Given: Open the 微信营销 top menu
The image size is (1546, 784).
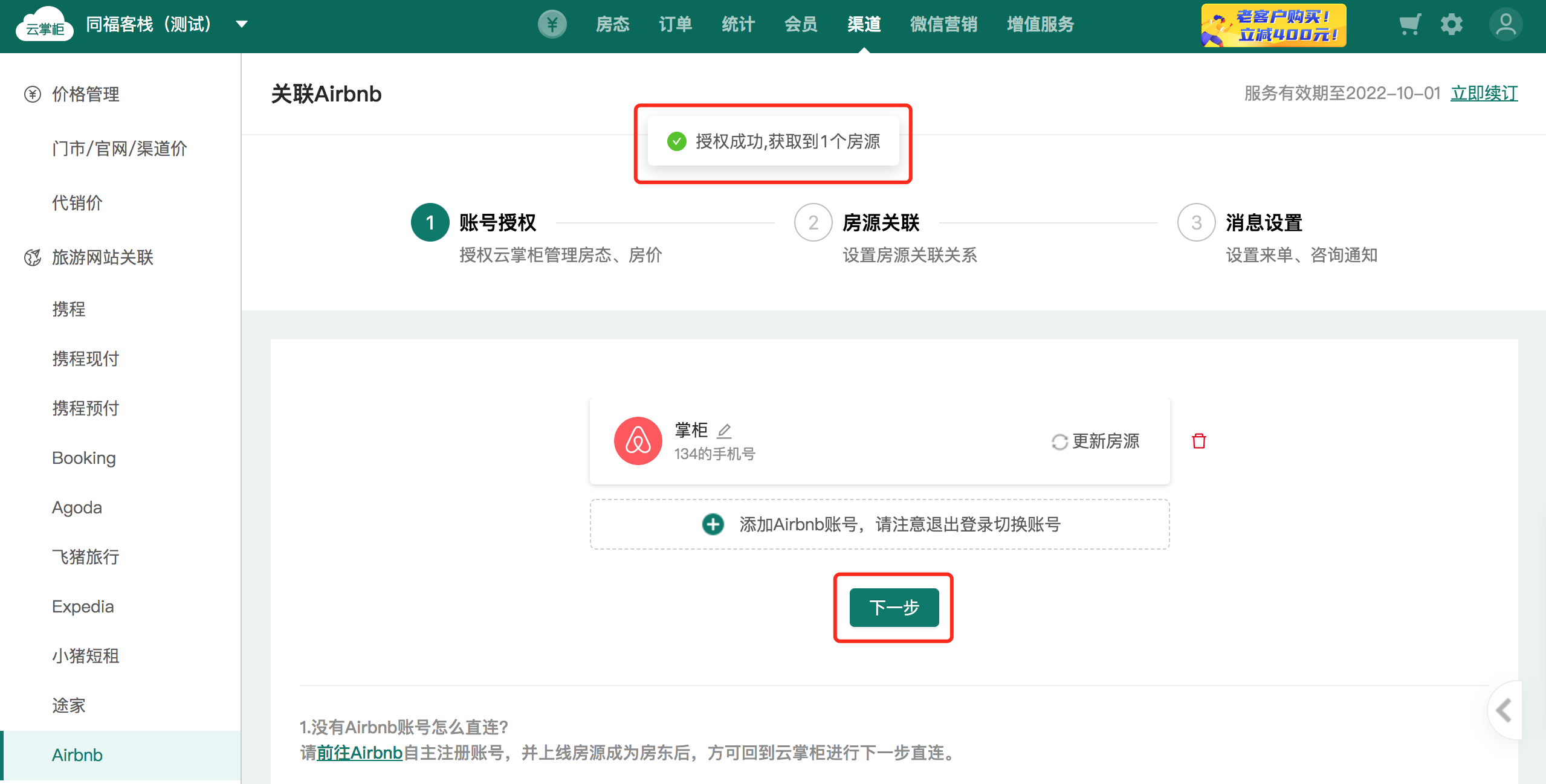Looking at the screenshot, I should point(943,25).
